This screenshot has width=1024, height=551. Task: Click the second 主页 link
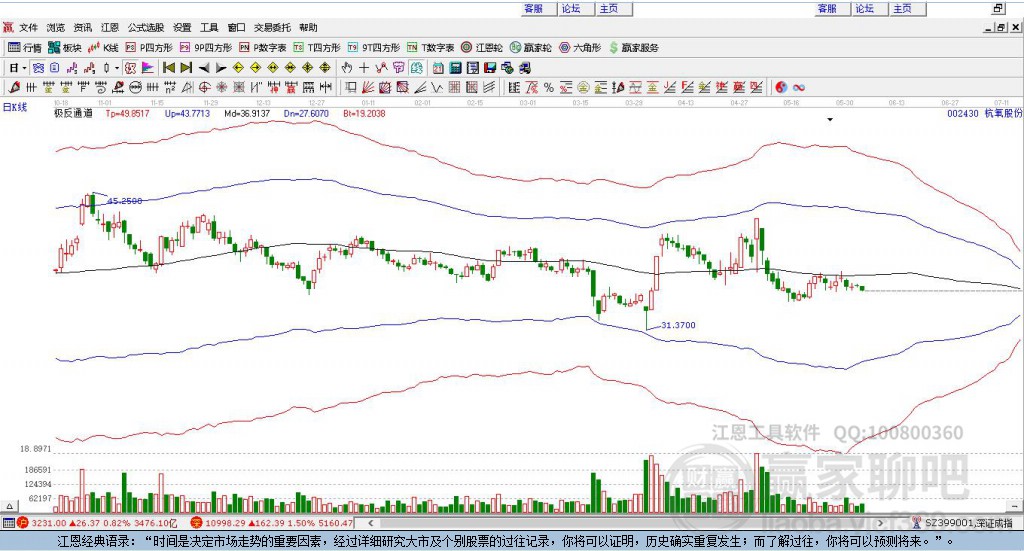902,8
